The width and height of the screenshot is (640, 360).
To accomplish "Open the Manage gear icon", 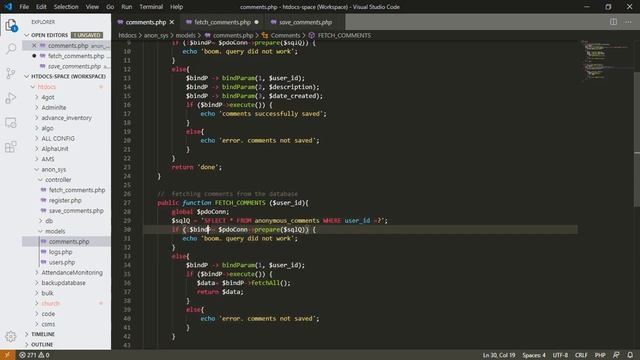I will [x=11, y=336].
